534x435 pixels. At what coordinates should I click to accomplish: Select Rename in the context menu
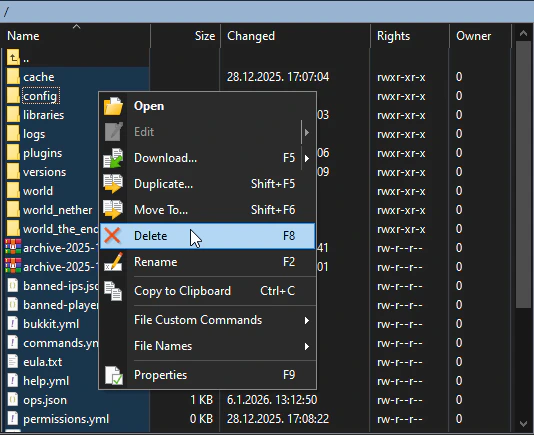(207, 262)
